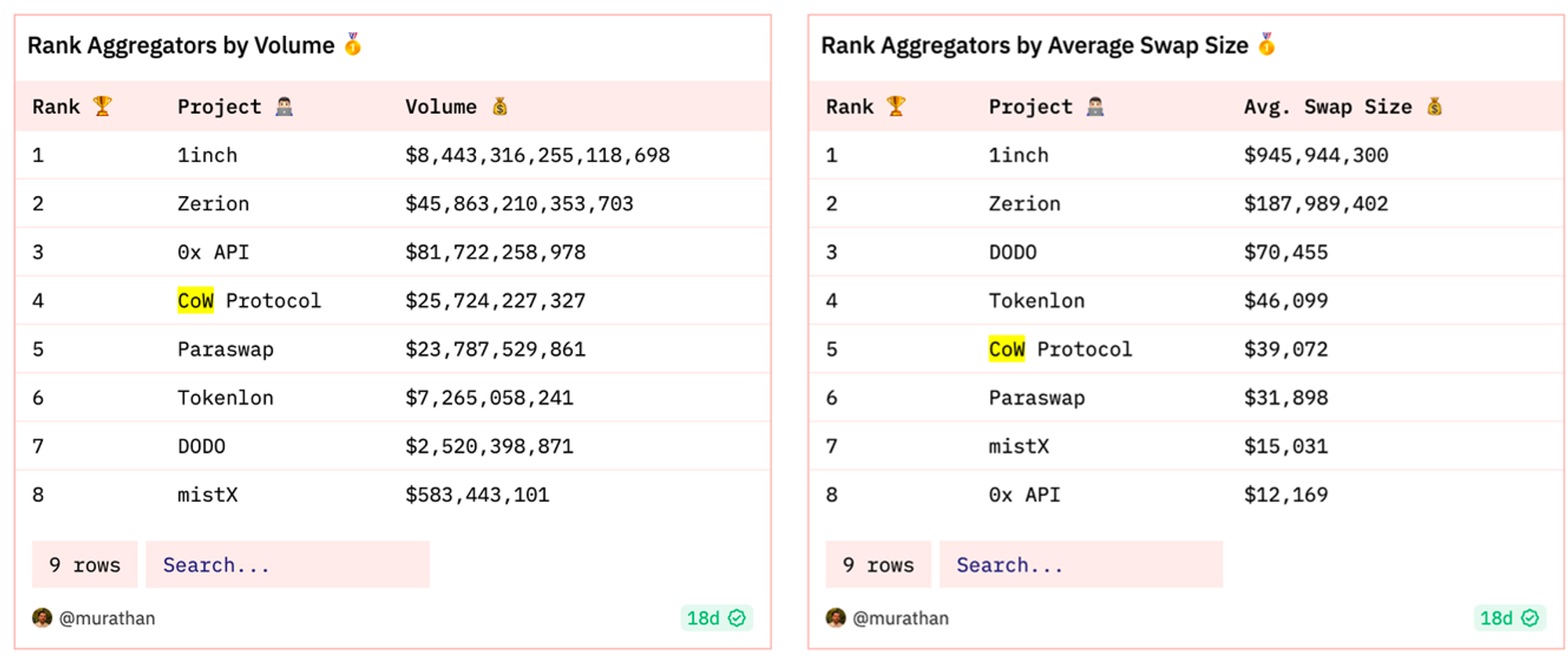Focus the Search field in Volume table
The width and height of the screenshot is (1568, 663).
click(x=287, y=564)
